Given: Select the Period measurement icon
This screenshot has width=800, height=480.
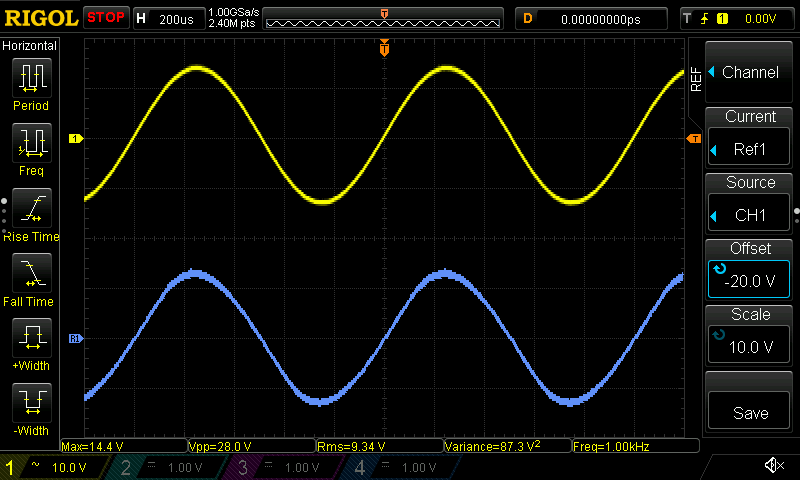Looking at the screenshot, I should pos(31,78).
